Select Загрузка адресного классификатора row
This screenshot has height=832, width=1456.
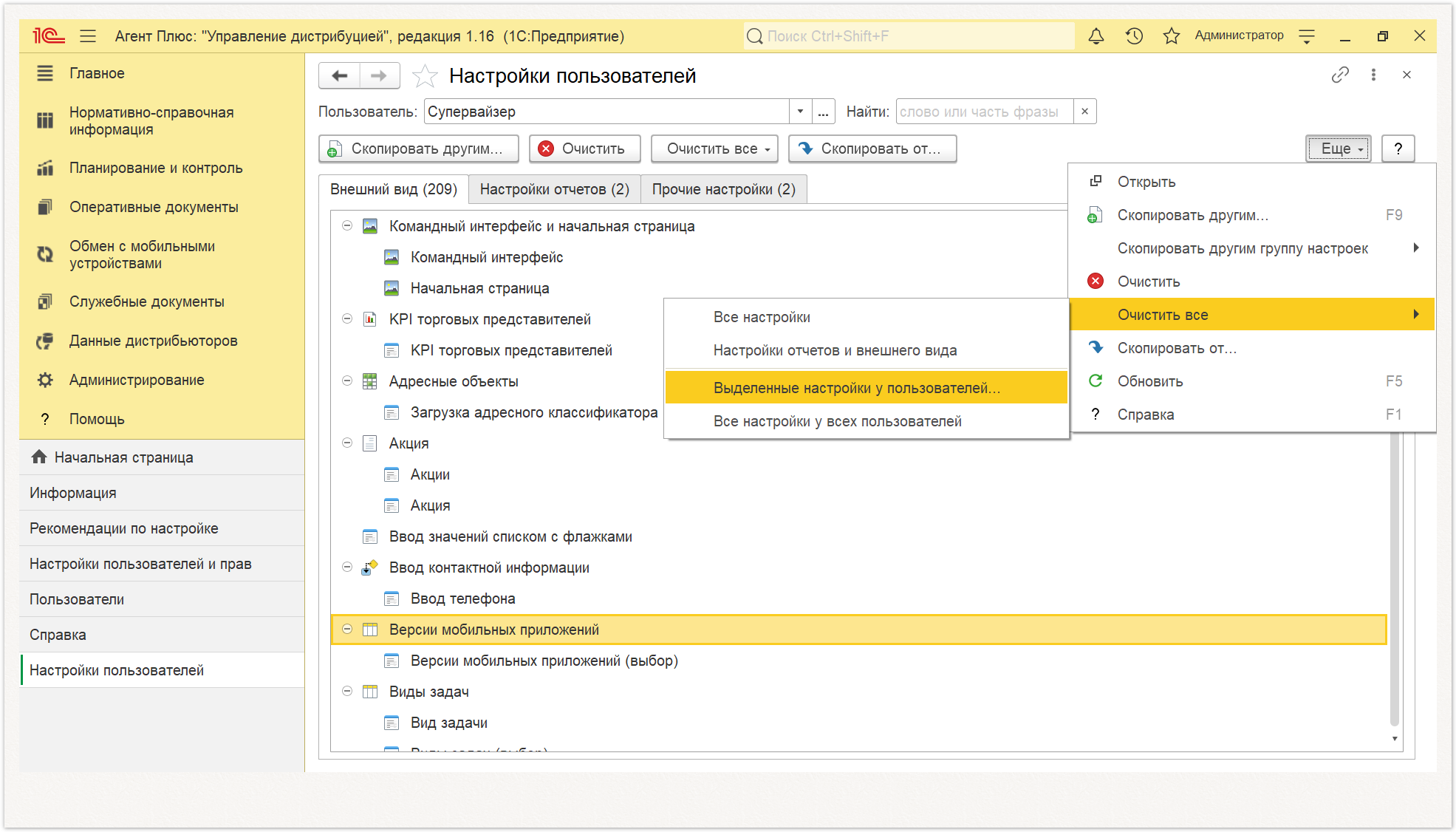[x=534, y=412]
